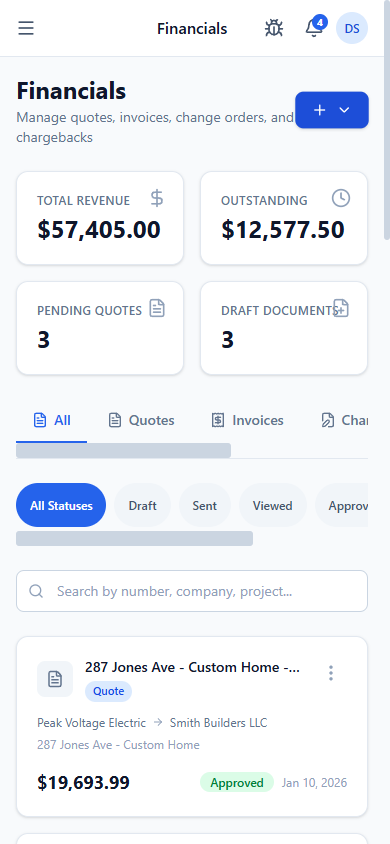Open the Total Revenue card
This screenshot has height=844, width=390.
(100, 218)
